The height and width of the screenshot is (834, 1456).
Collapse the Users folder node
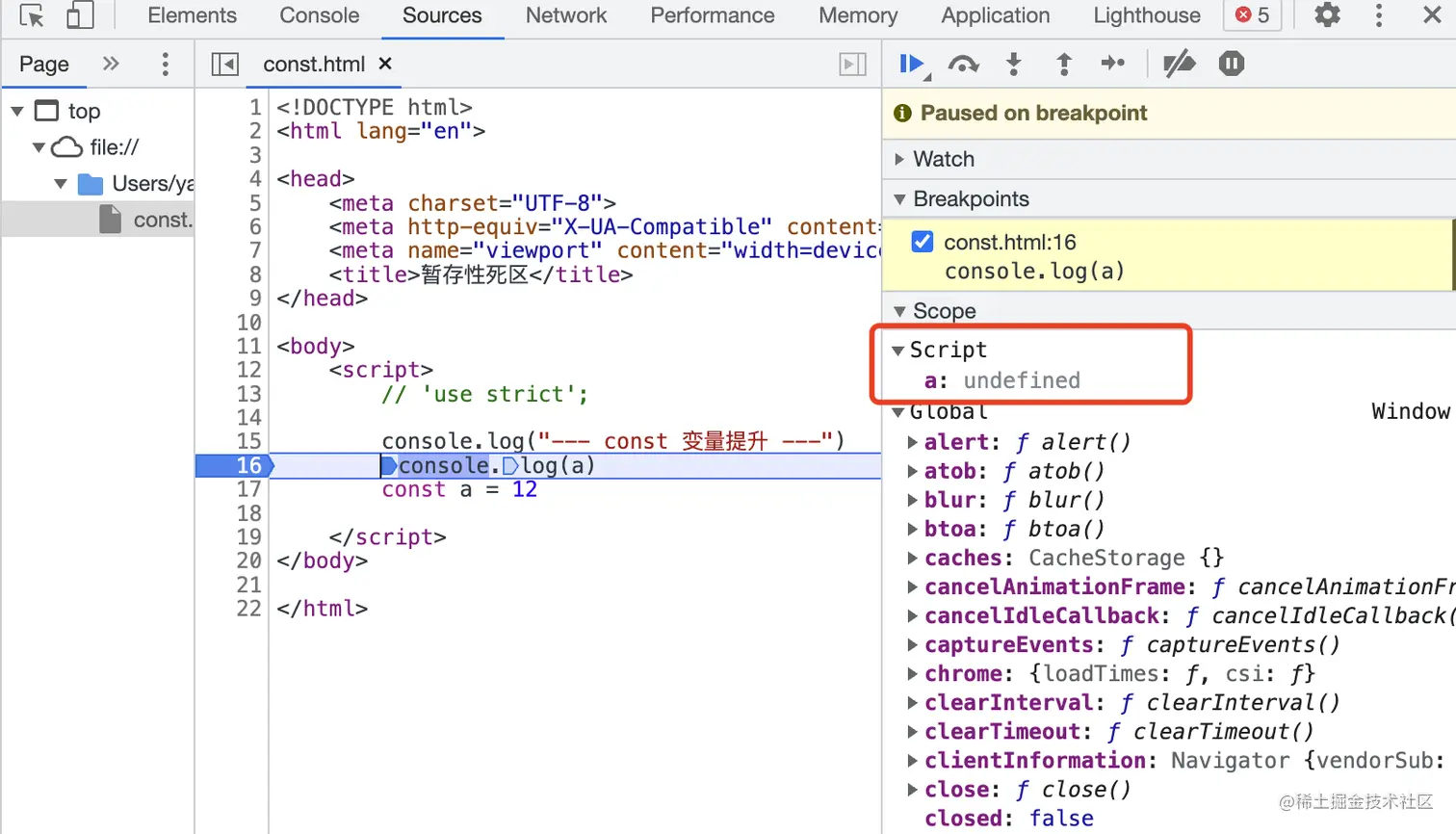(61, 184)
